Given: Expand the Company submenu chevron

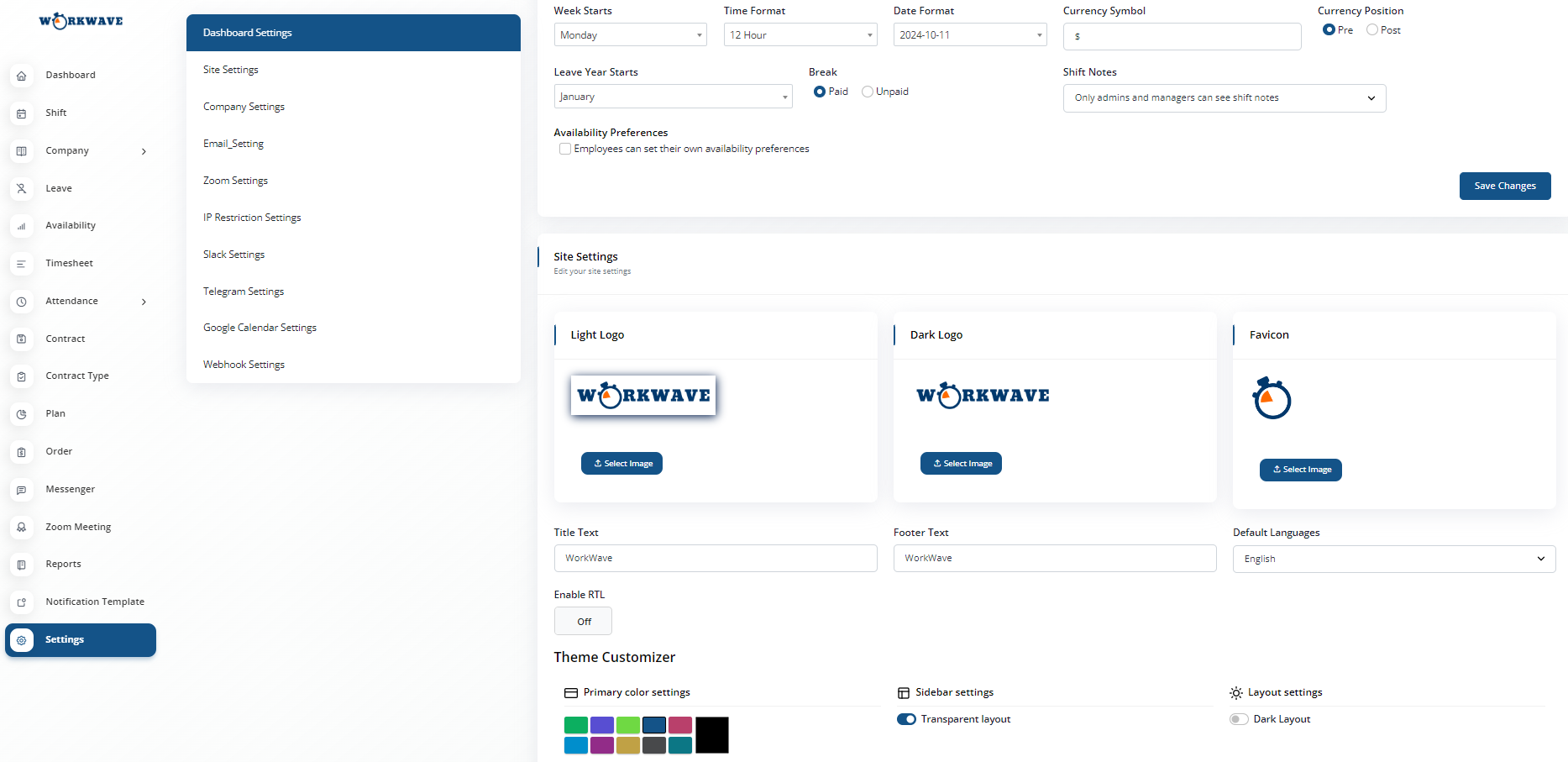Looking at the screenshot, I should tap(144, 151).
